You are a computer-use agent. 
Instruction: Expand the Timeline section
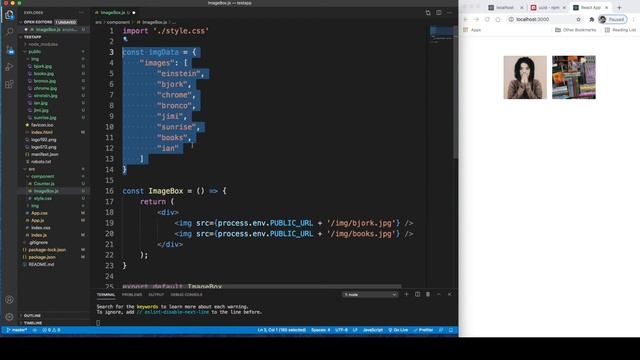click(33, 322)
